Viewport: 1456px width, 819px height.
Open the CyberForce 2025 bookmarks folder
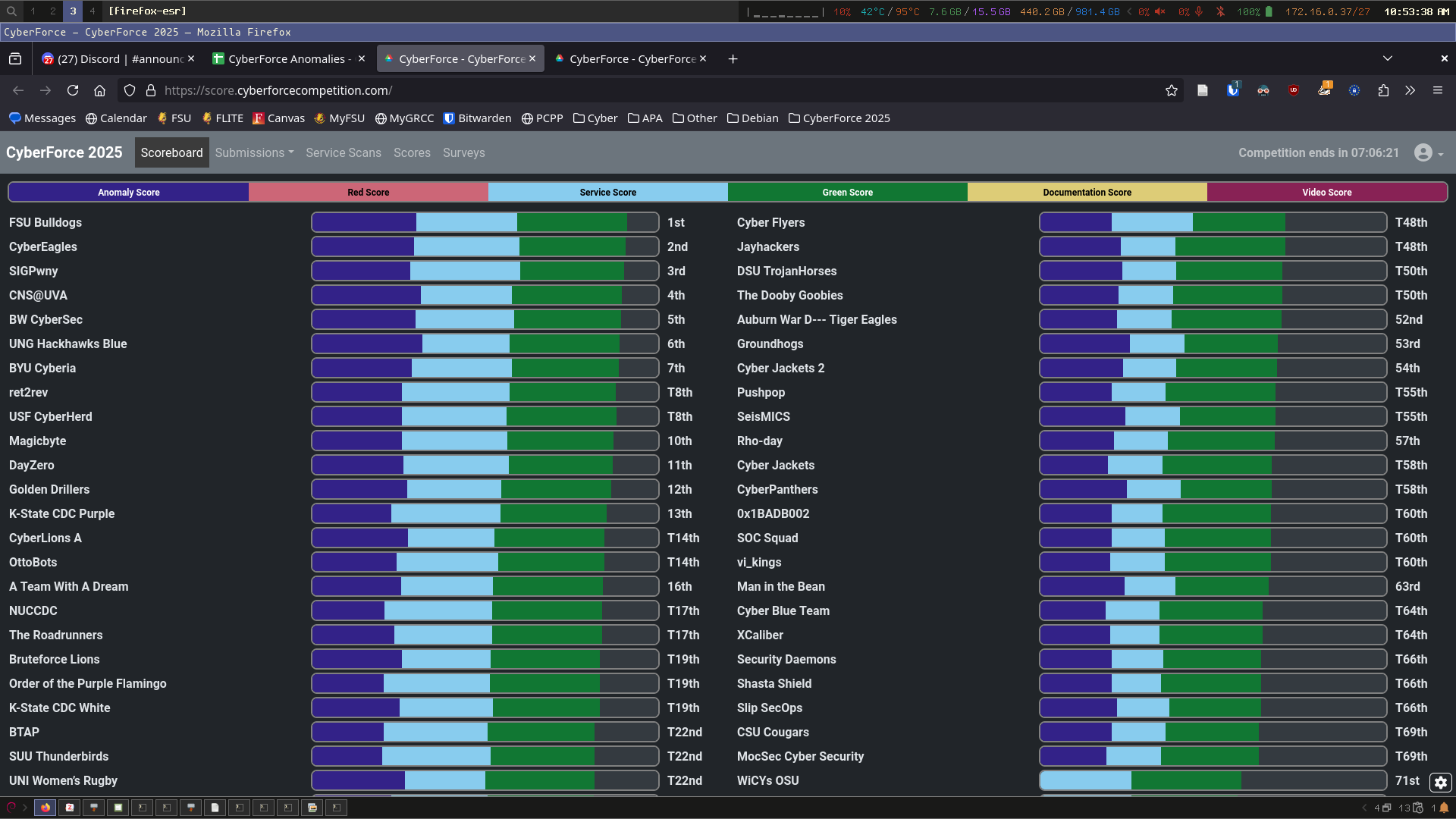click(839, 118)
